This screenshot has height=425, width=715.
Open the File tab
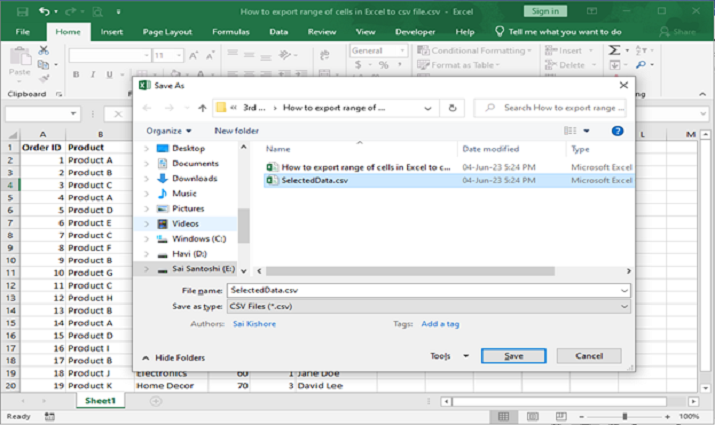click(x=22, y=32)
